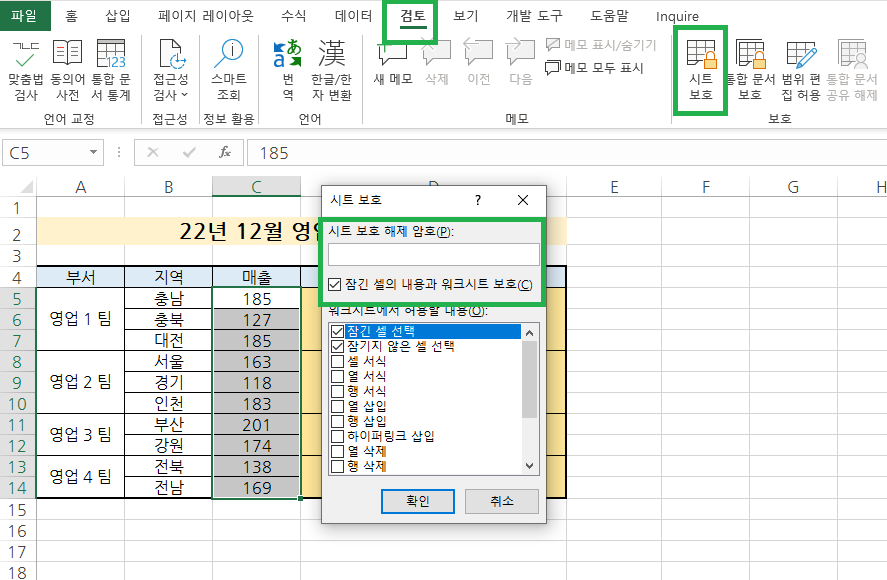
Task: Click the Select All corner triangle
Action: [x=25, y=187]
